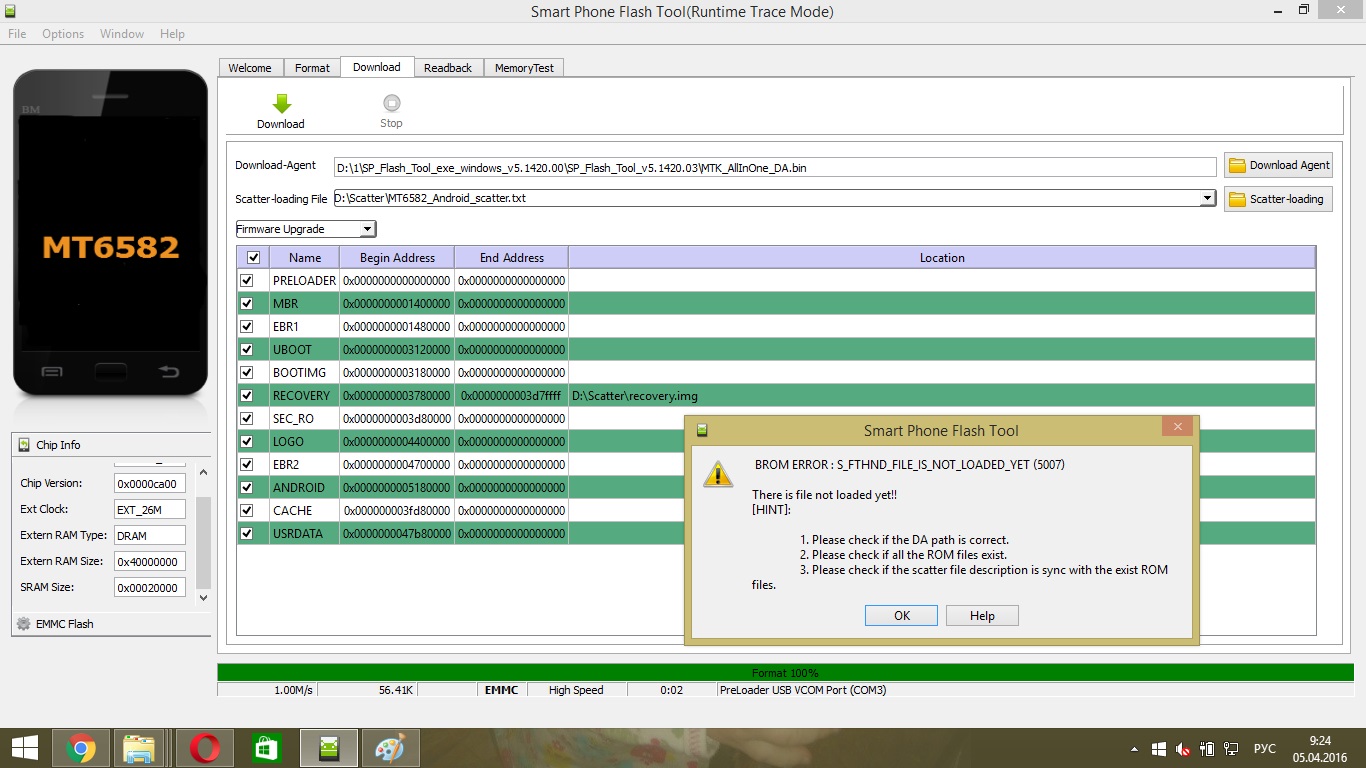Click Help in the error dialog
Screen dimensions: 1366x768
(982, 616)
